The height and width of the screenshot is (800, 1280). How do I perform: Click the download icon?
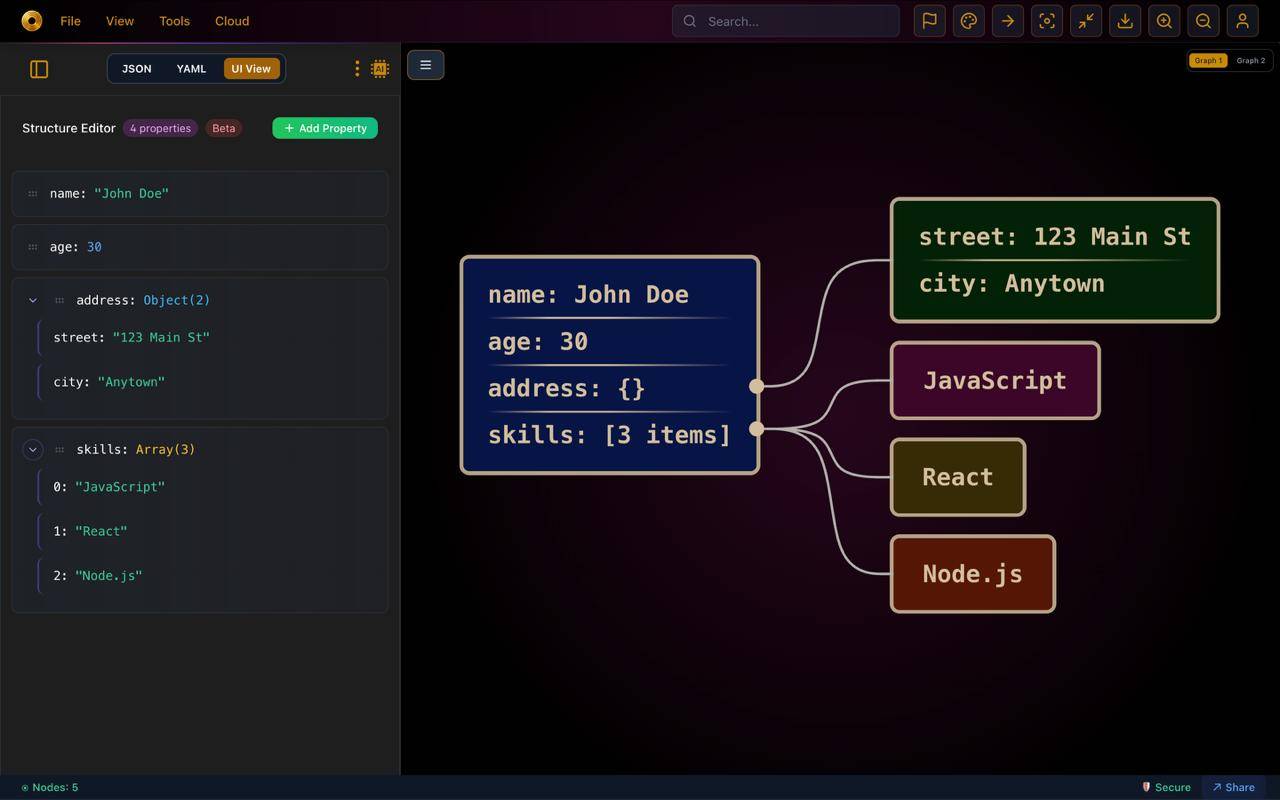(1125, 21)
